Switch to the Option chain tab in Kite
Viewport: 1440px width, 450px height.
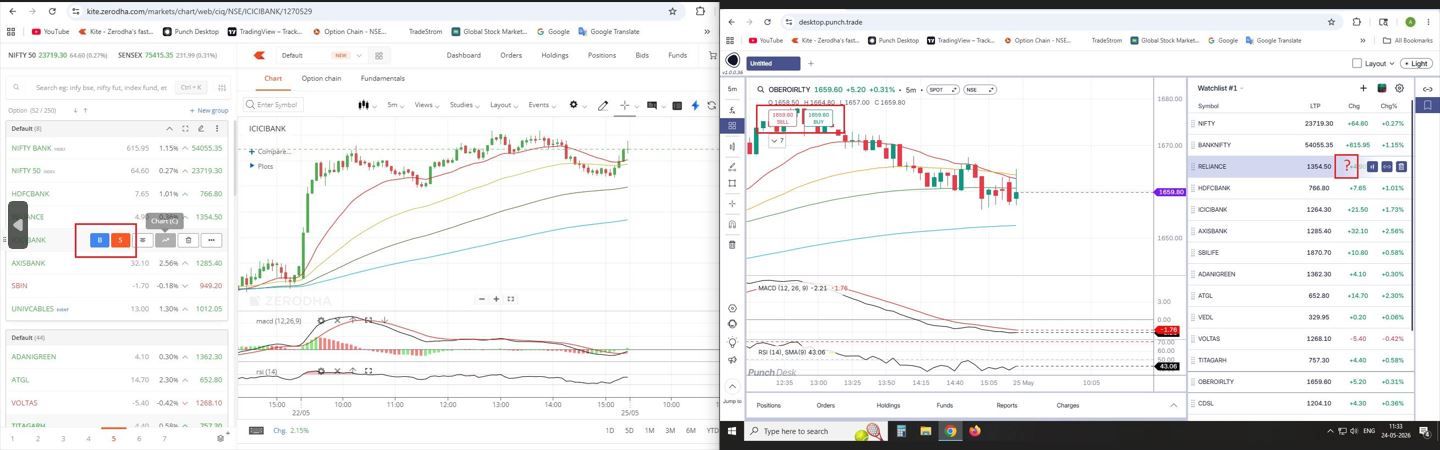click(x=321, y=78)
